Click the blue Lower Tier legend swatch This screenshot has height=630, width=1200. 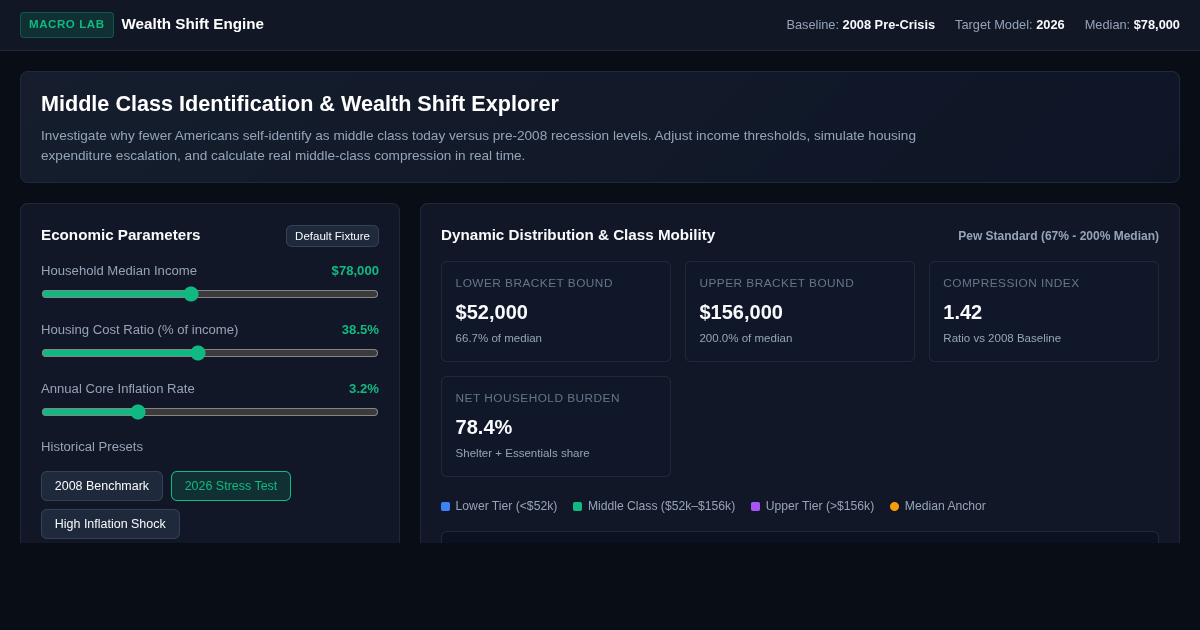[x=446, y=507]
